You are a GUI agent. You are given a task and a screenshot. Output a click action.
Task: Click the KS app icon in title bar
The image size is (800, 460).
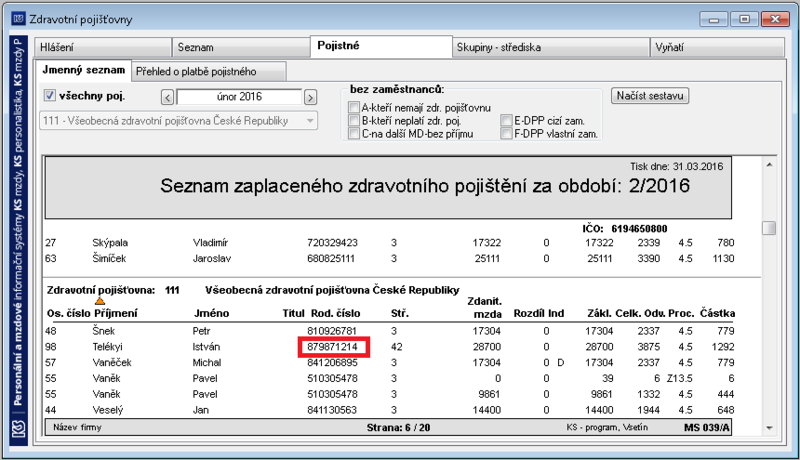click(18, 19)
